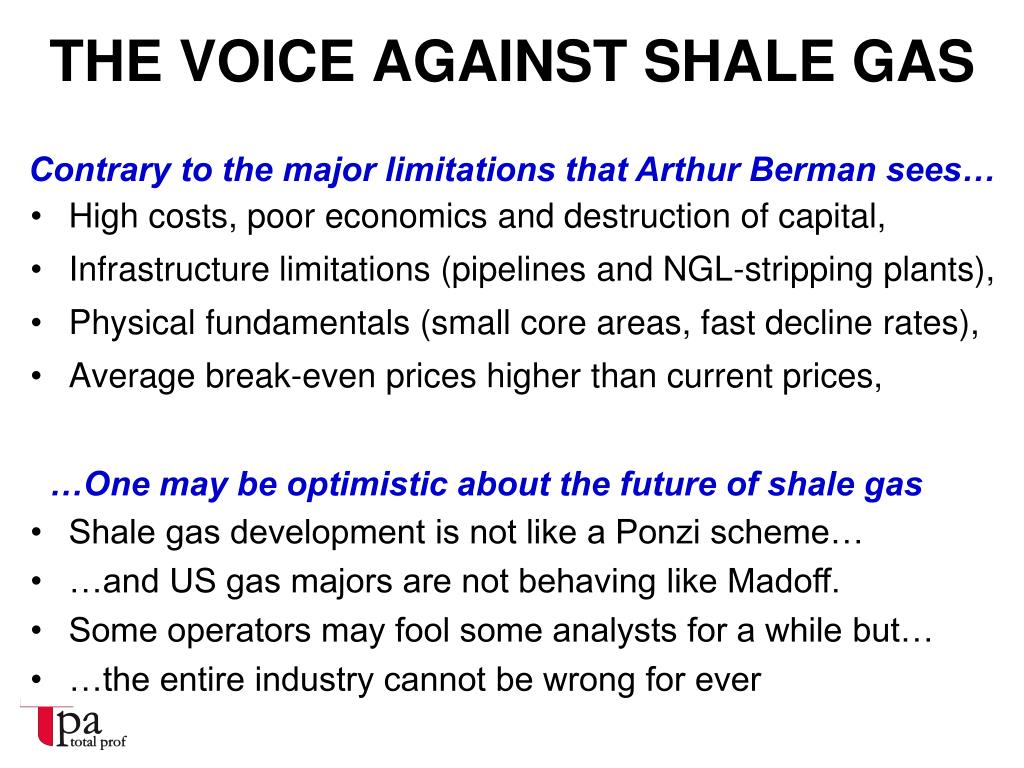Click the Average break-even prices bullet
1024x768 pixels.
(475, 376)
